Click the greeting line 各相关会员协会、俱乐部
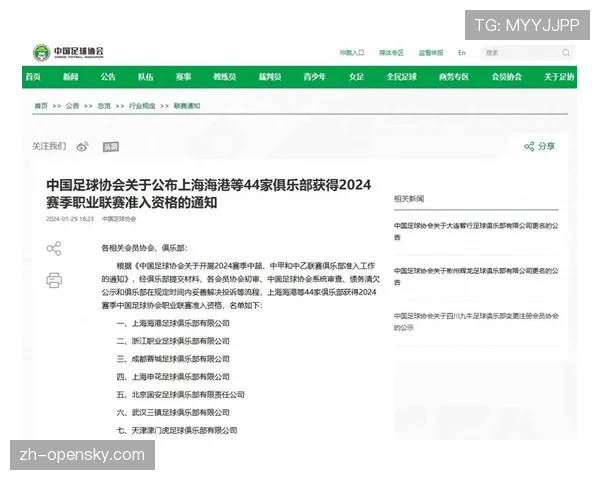 (x=145, y=248)
